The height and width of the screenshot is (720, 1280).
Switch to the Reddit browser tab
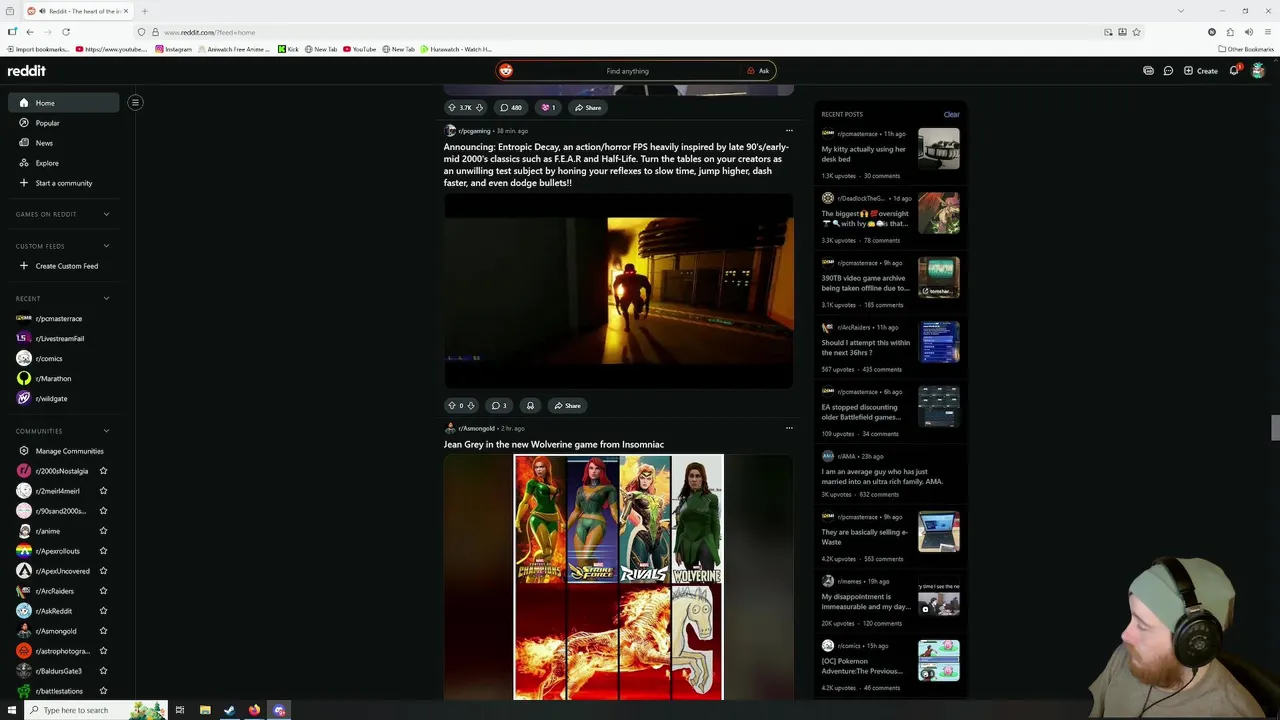(78, 11)
